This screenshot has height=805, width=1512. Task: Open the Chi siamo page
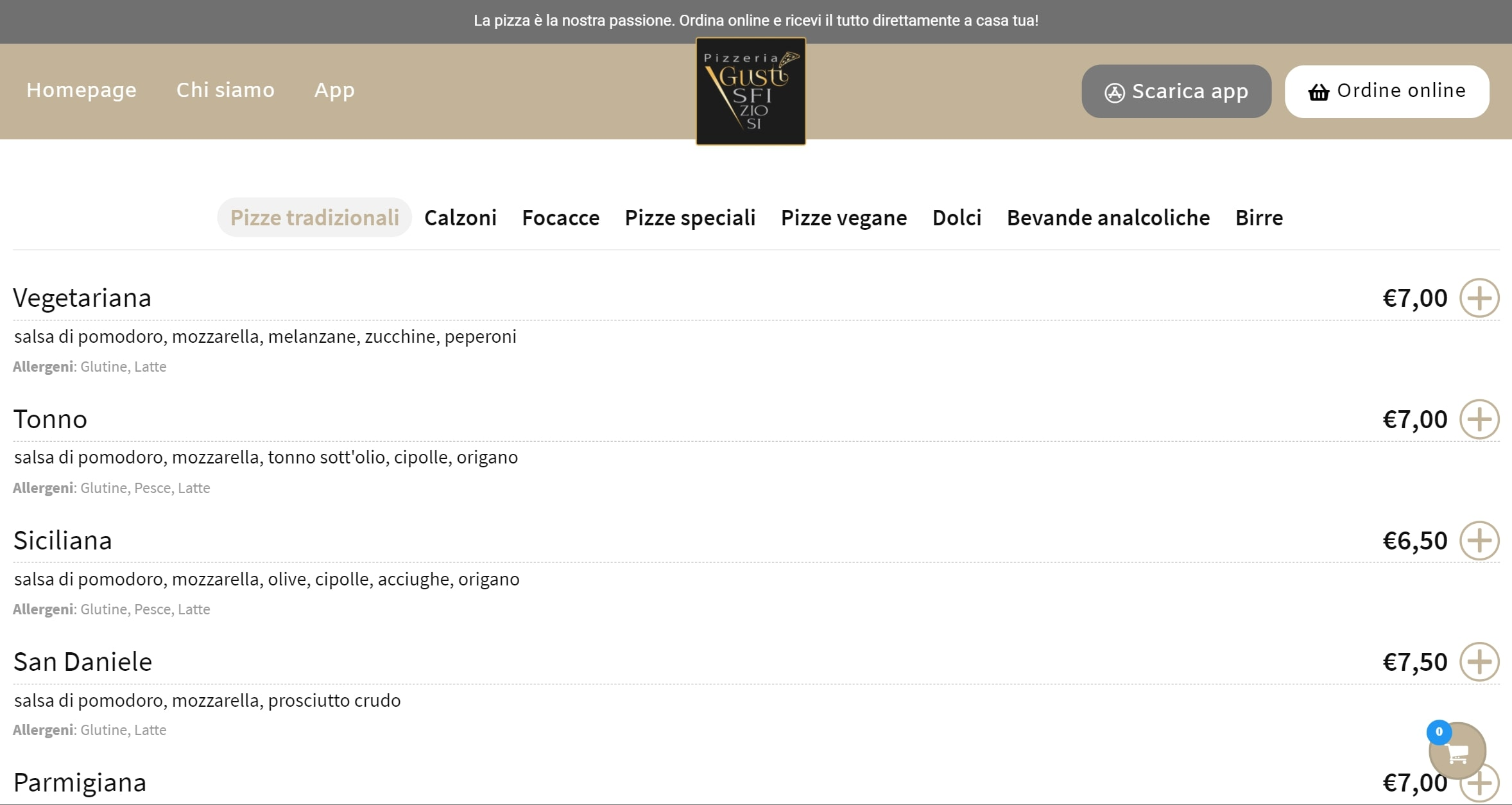point(225,90)
